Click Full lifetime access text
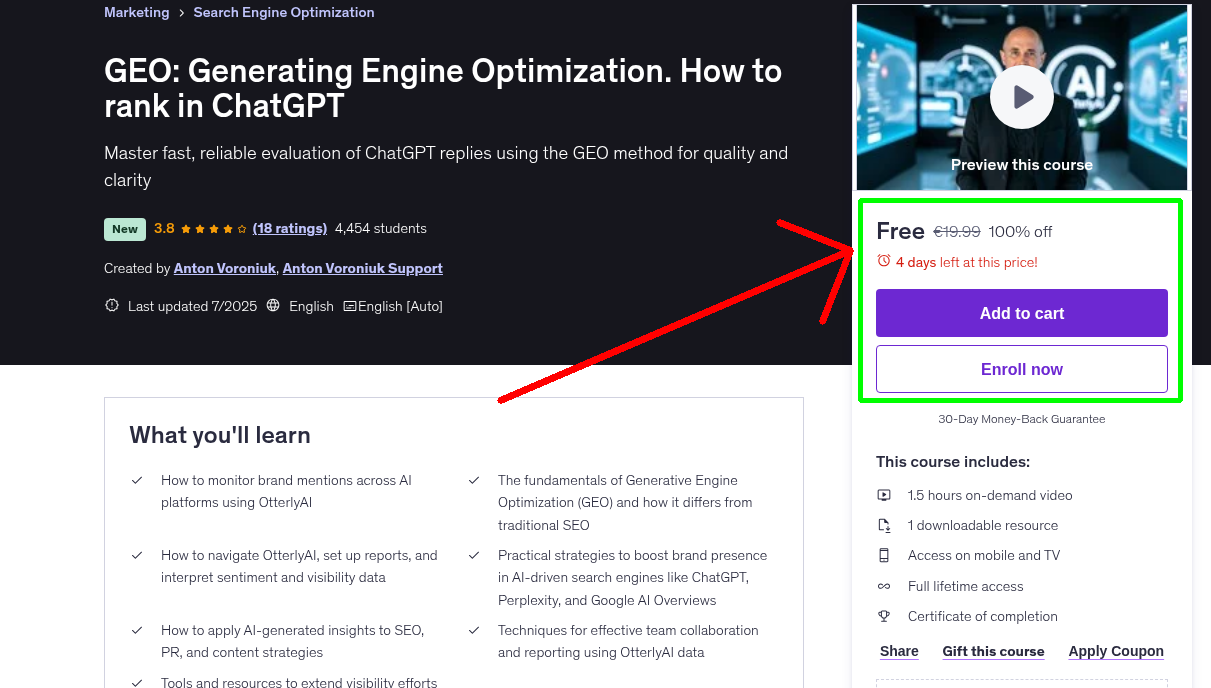Screen dimensions: 1211x688 [x=966, y=586]
